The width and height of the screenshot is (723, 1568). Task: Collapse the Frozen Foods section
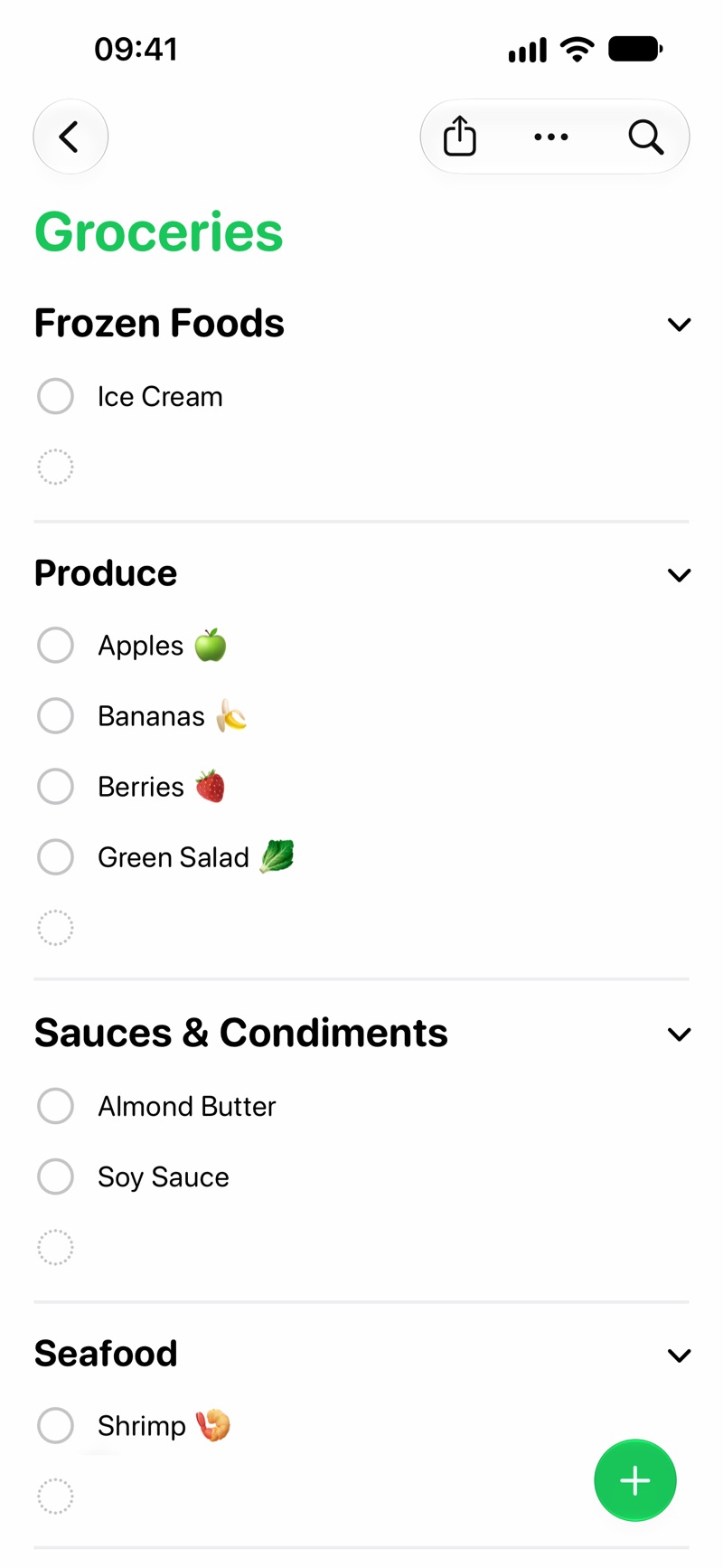pyautogui.click(x=679, y=325)
